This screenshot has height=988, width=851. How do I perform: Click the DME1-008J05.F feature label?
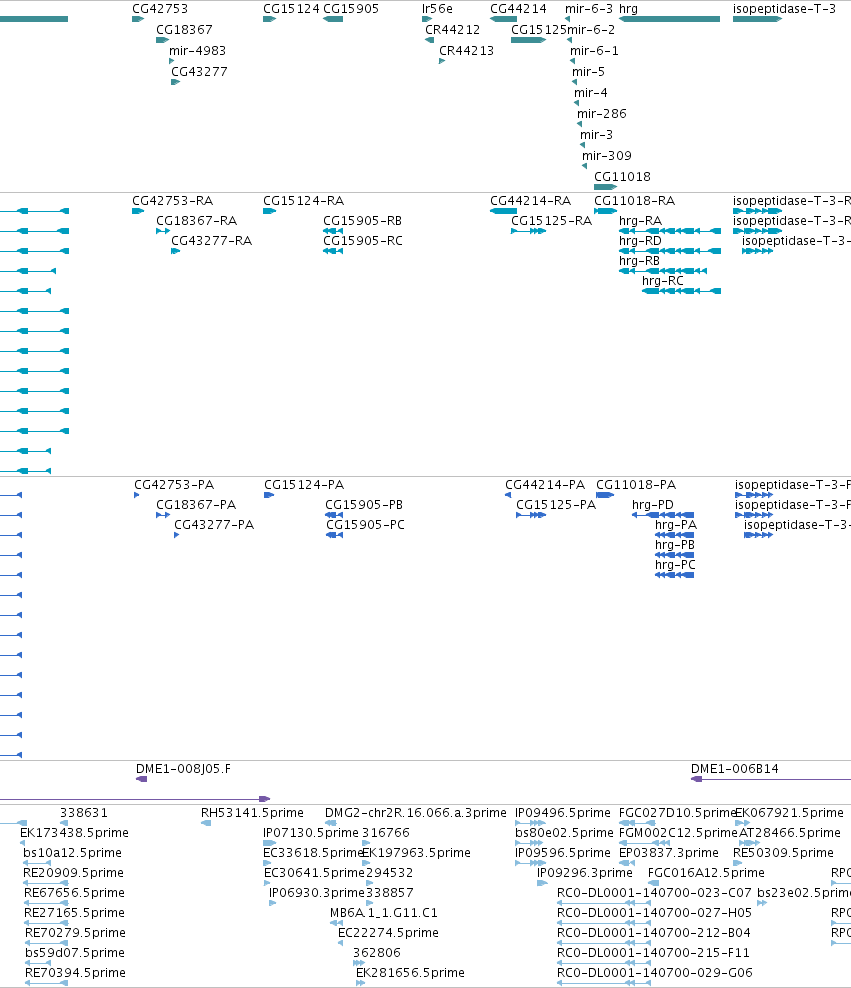click(183, 769)
